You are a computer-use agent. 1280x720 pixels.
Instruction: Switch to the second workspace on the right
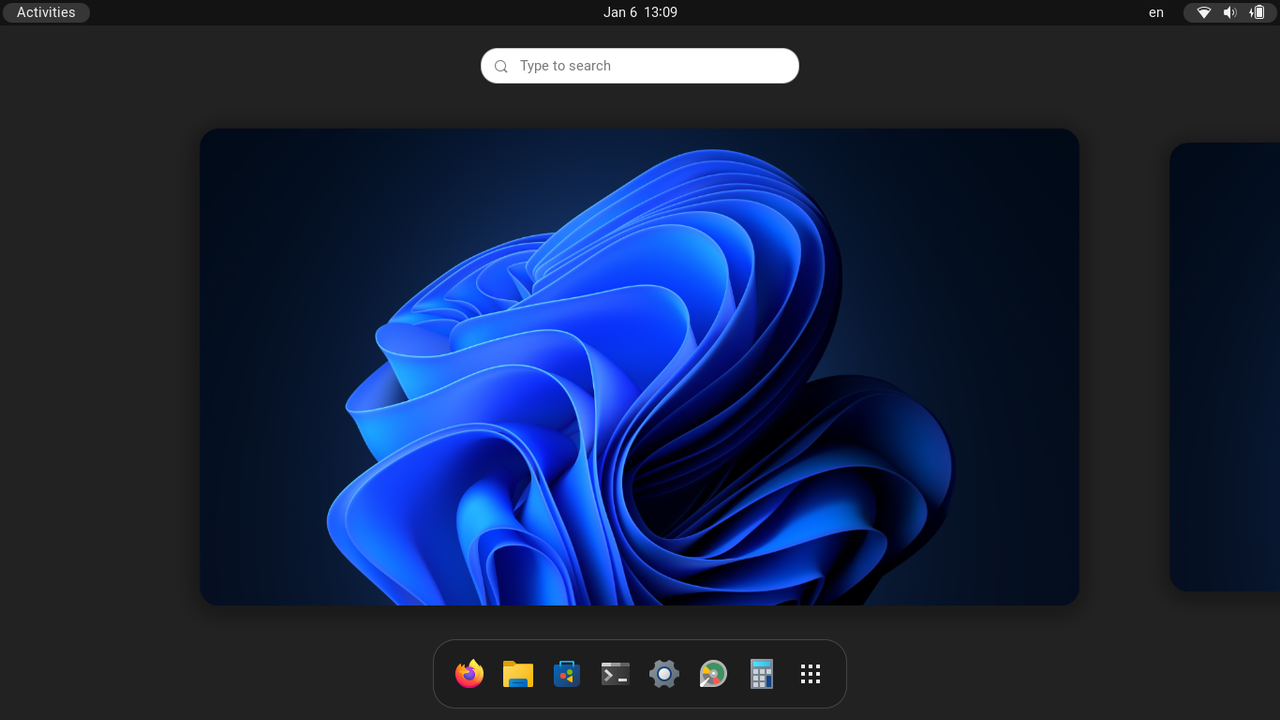pos(1225,367)
